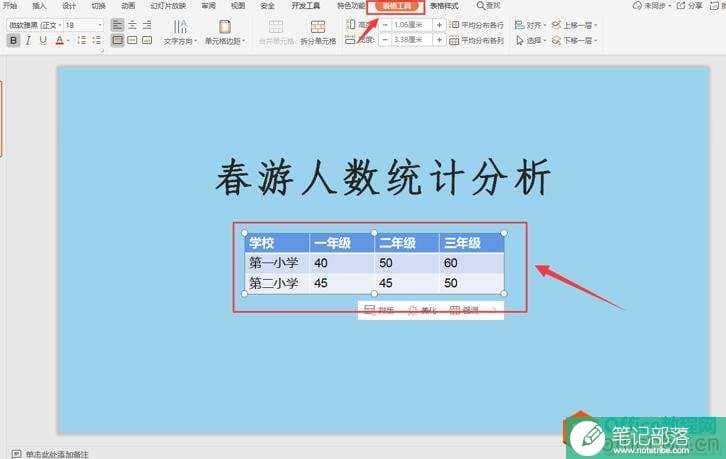Click the 文字方向 text direction icon
The image size is (726, 459).
[x=180, y=26]
